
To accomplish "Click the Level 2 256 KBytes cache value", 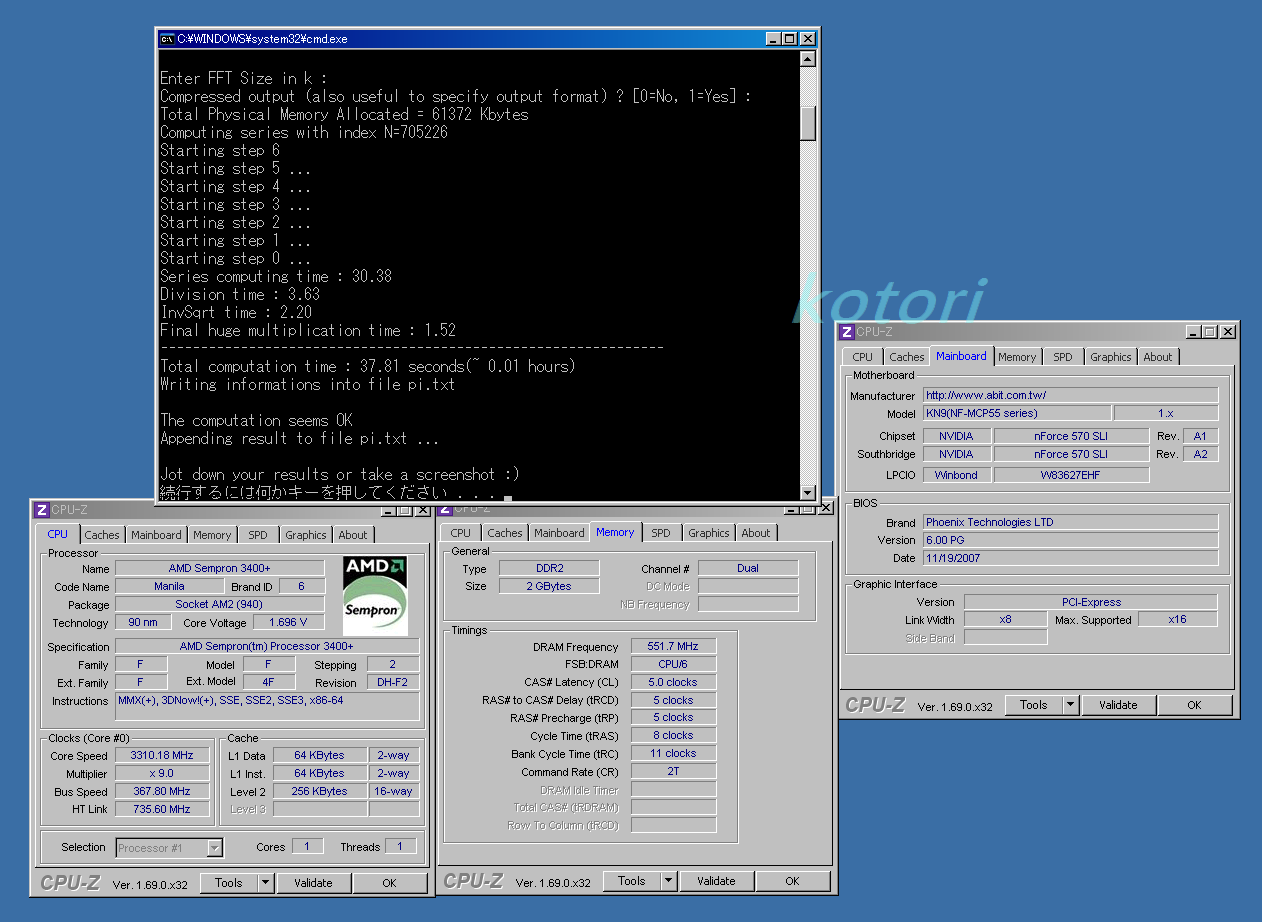I will [x=320, y=791].
